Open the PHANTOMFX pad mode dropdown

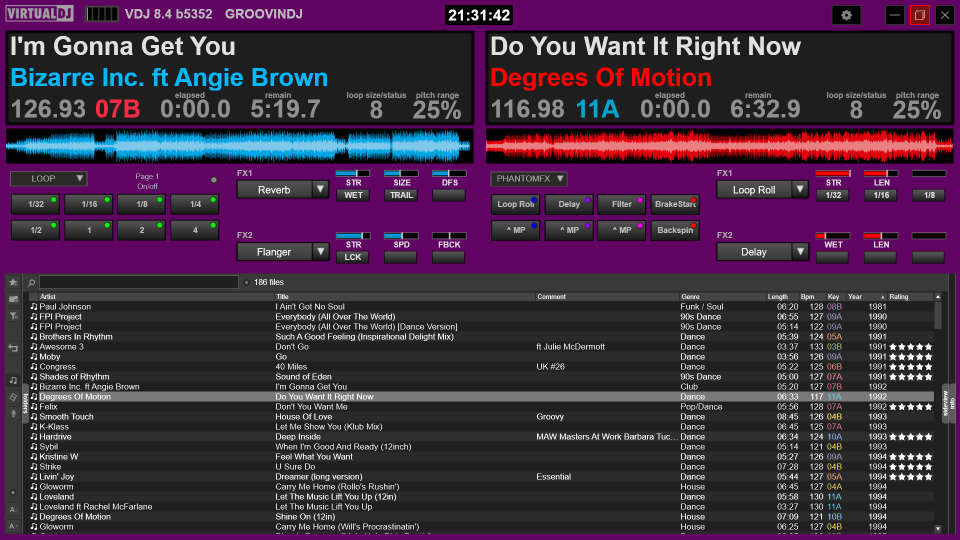tap(529, 179)
